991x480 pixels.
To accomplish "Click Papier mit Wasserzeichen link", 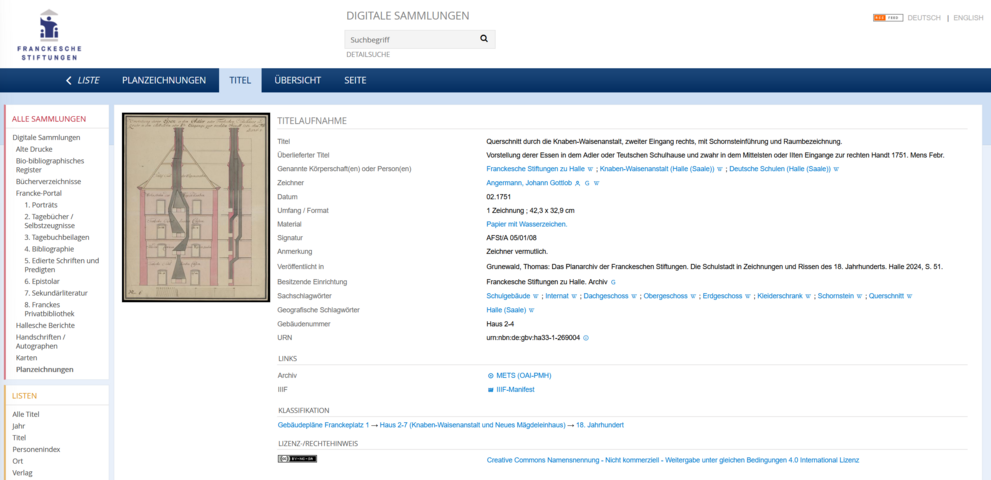I will (x=526, y=225).
